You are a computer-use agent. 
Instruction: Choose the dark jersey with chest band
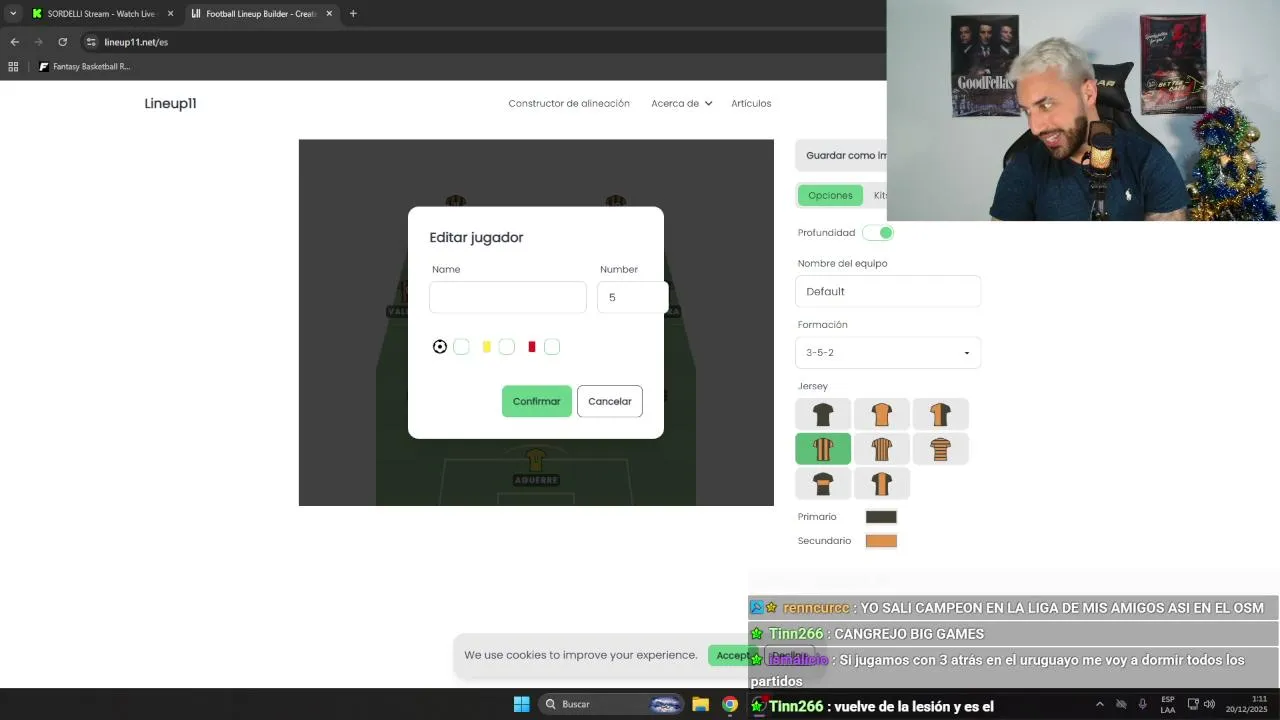[x=823, y=484]
